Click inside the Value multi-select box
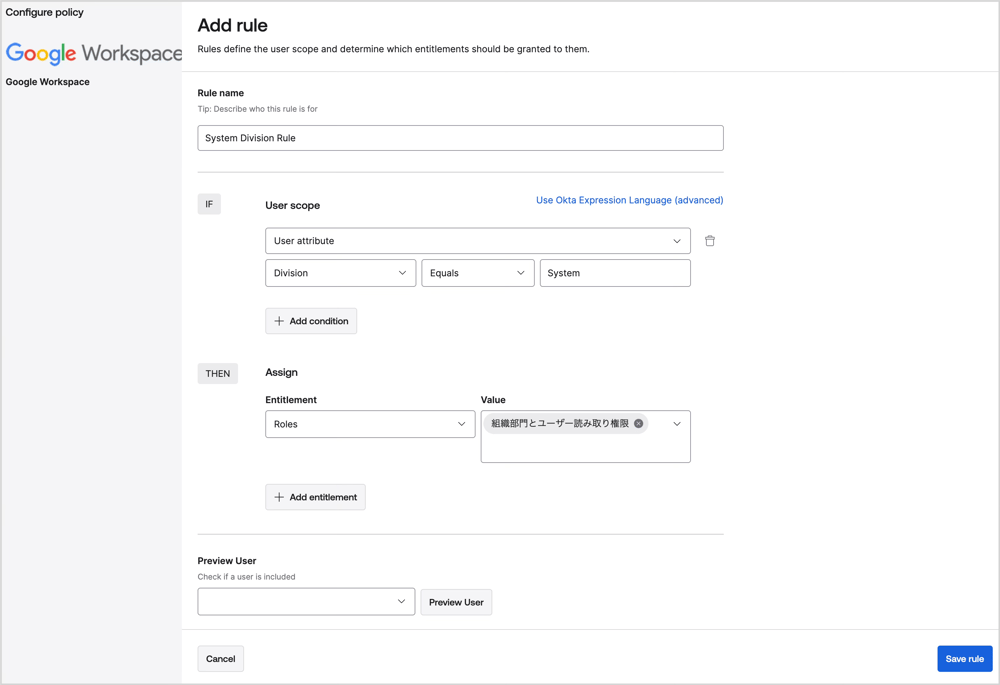Viewport: 1000px width, 685px height. point(585,436)
